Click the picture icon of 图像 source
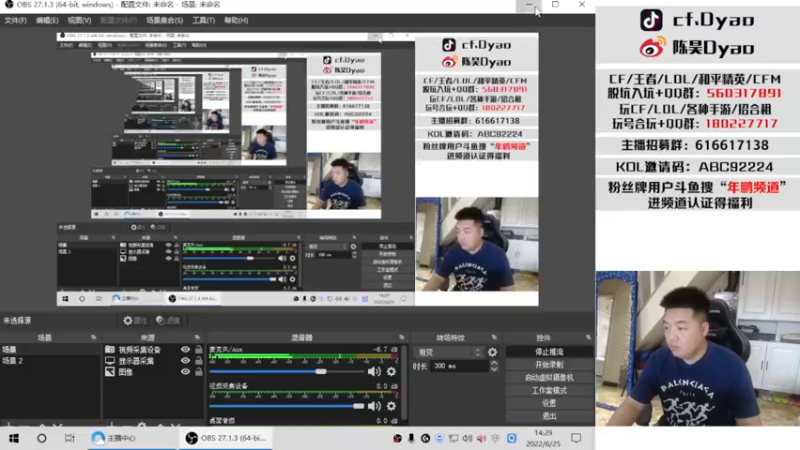 click(x=110, y=372)
